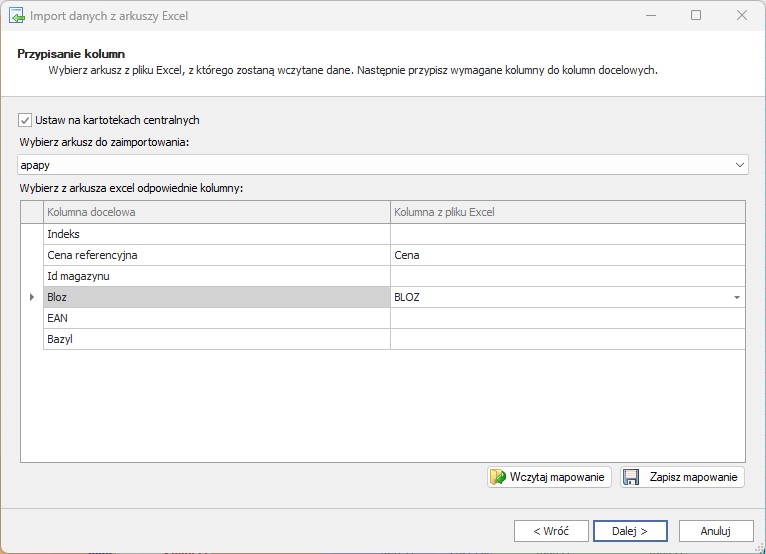Click the Excel cell for Id magazynu
Screen dimensions: 766x554
tap(567, 276)
